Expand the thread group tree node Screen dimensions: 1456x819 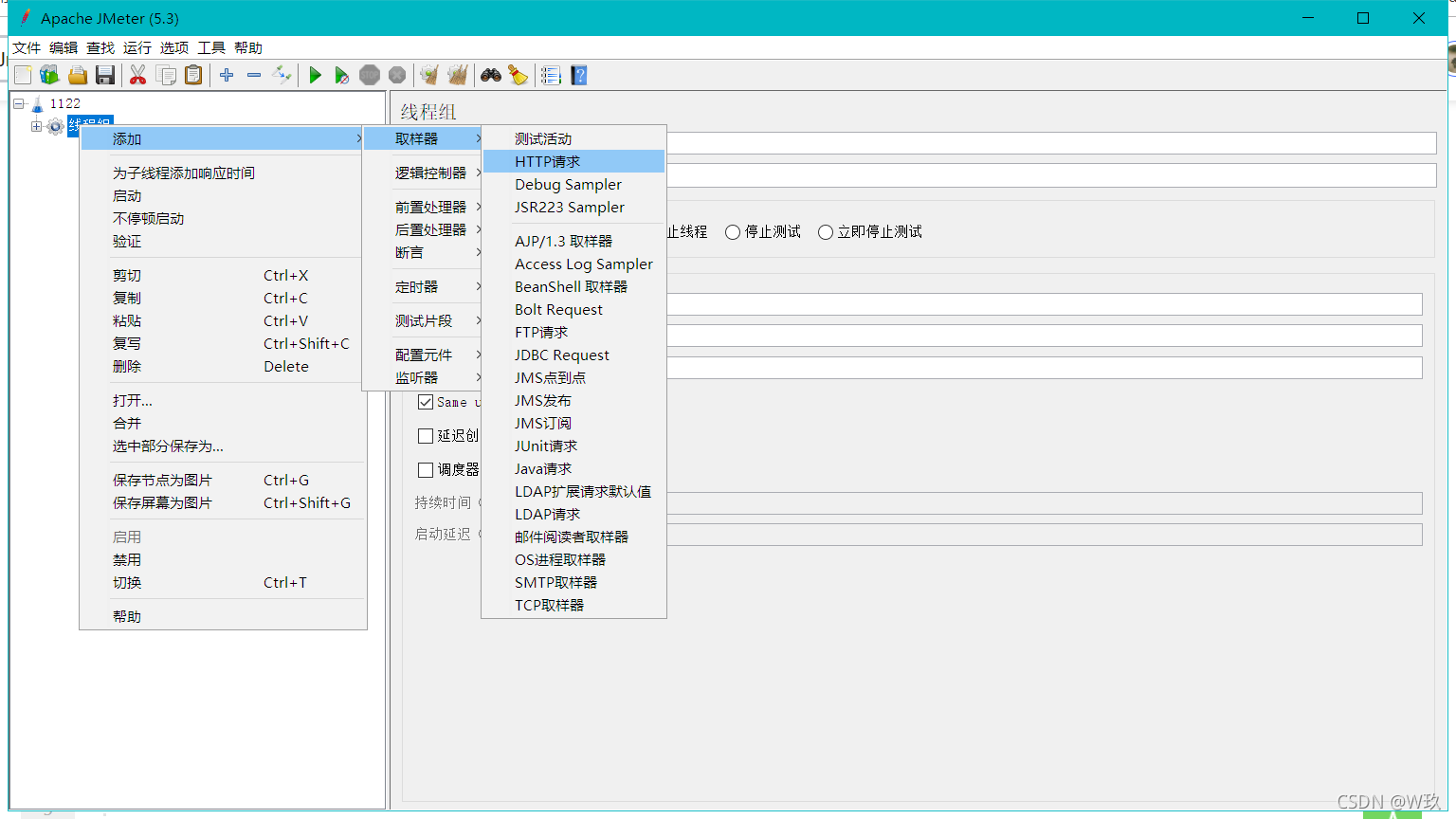coord(36,126)
